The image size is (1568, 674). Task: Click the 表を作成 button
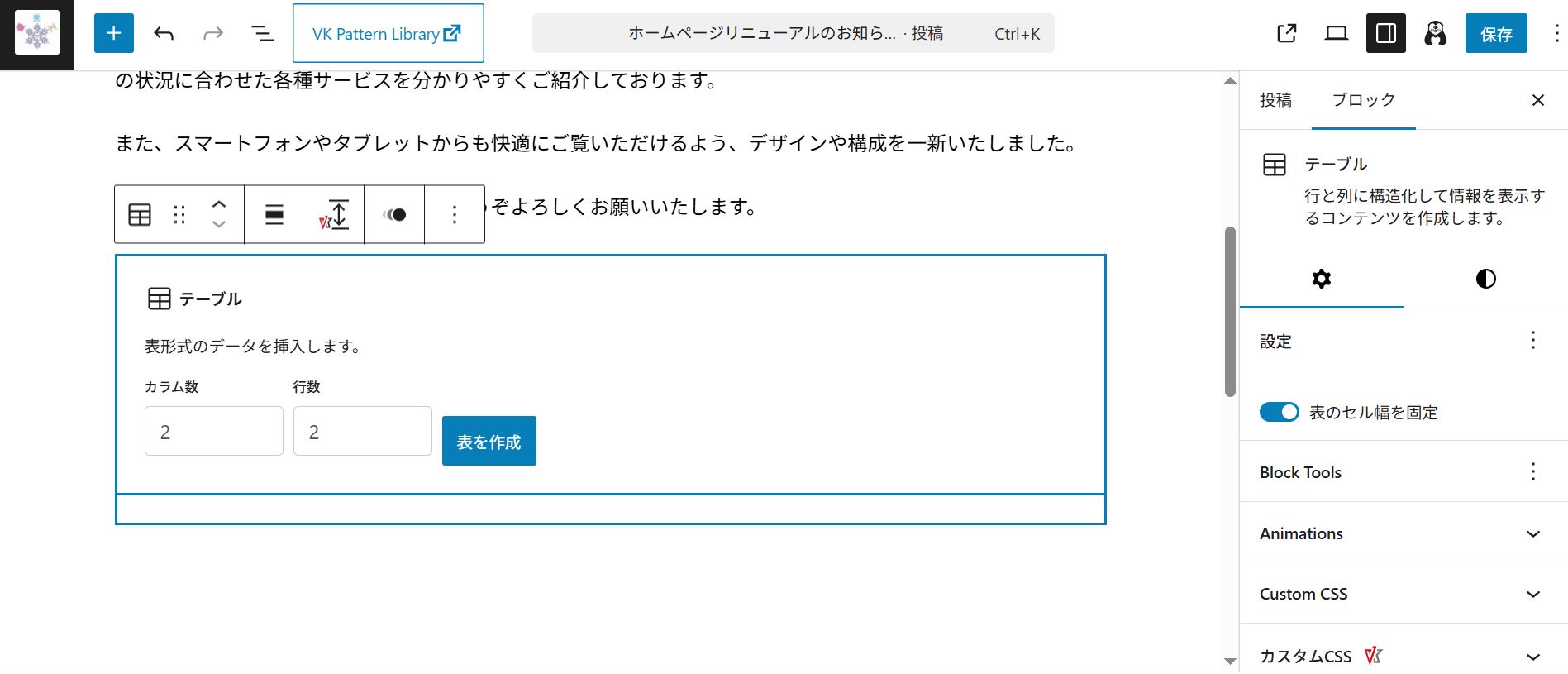point(489,442)
